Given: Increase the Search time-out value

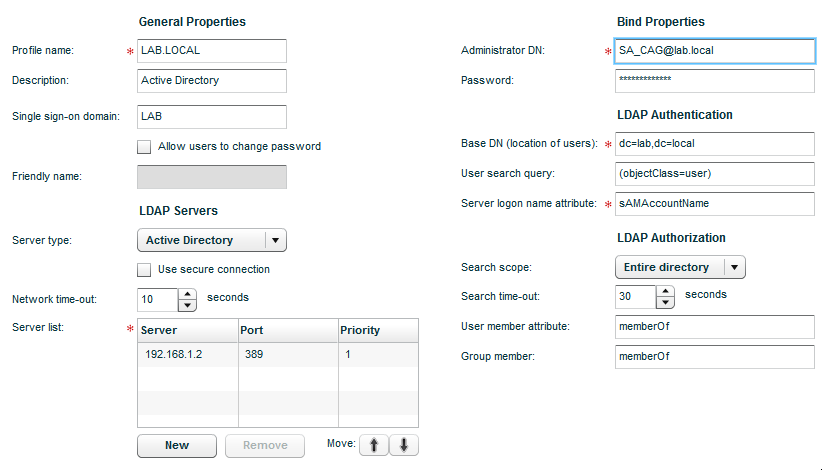Looking at the screenshot, I should click(665, 291).
